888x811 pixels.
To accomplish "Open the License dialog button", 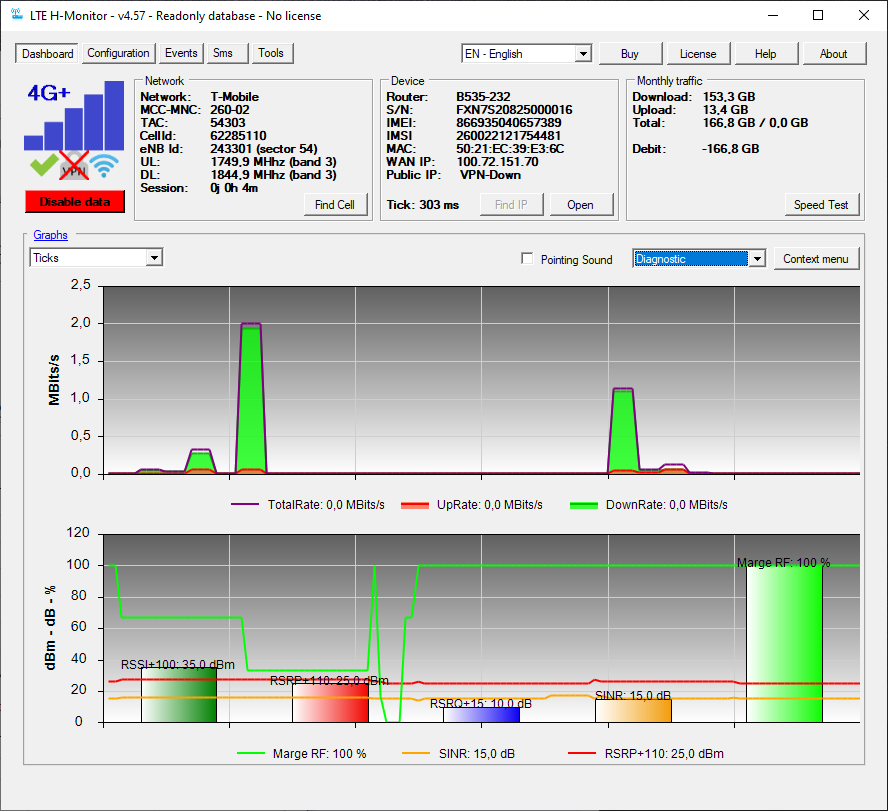I will [x=698, y=54].
